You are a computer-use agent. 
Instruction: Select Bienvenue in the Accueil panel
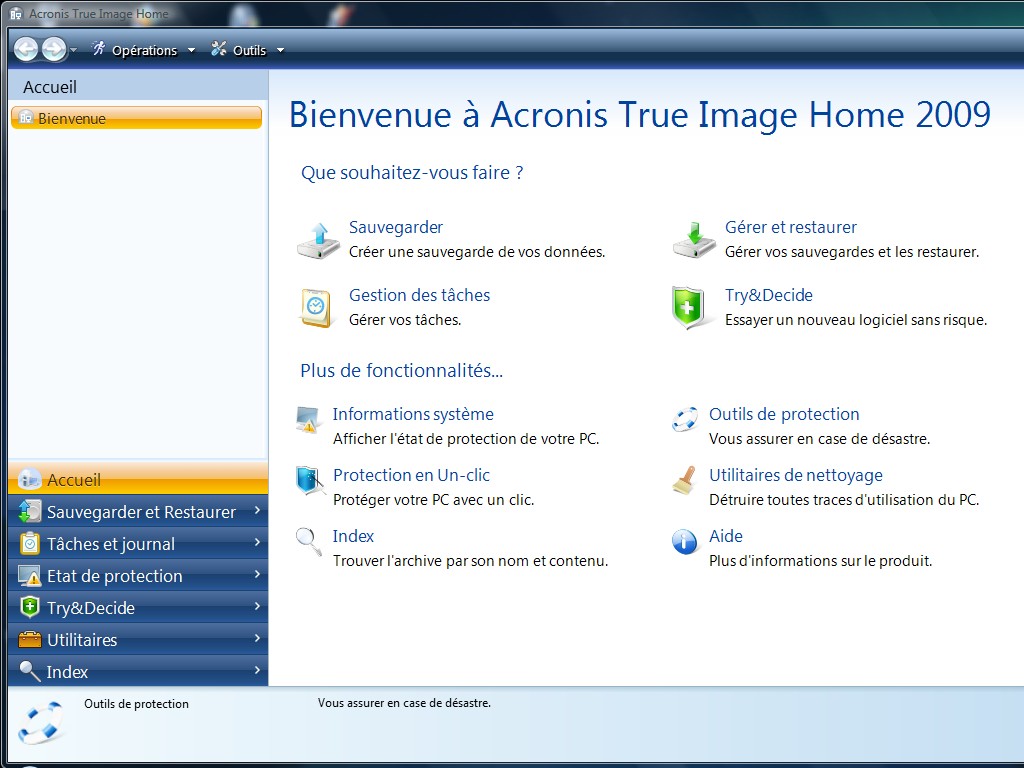136,118
